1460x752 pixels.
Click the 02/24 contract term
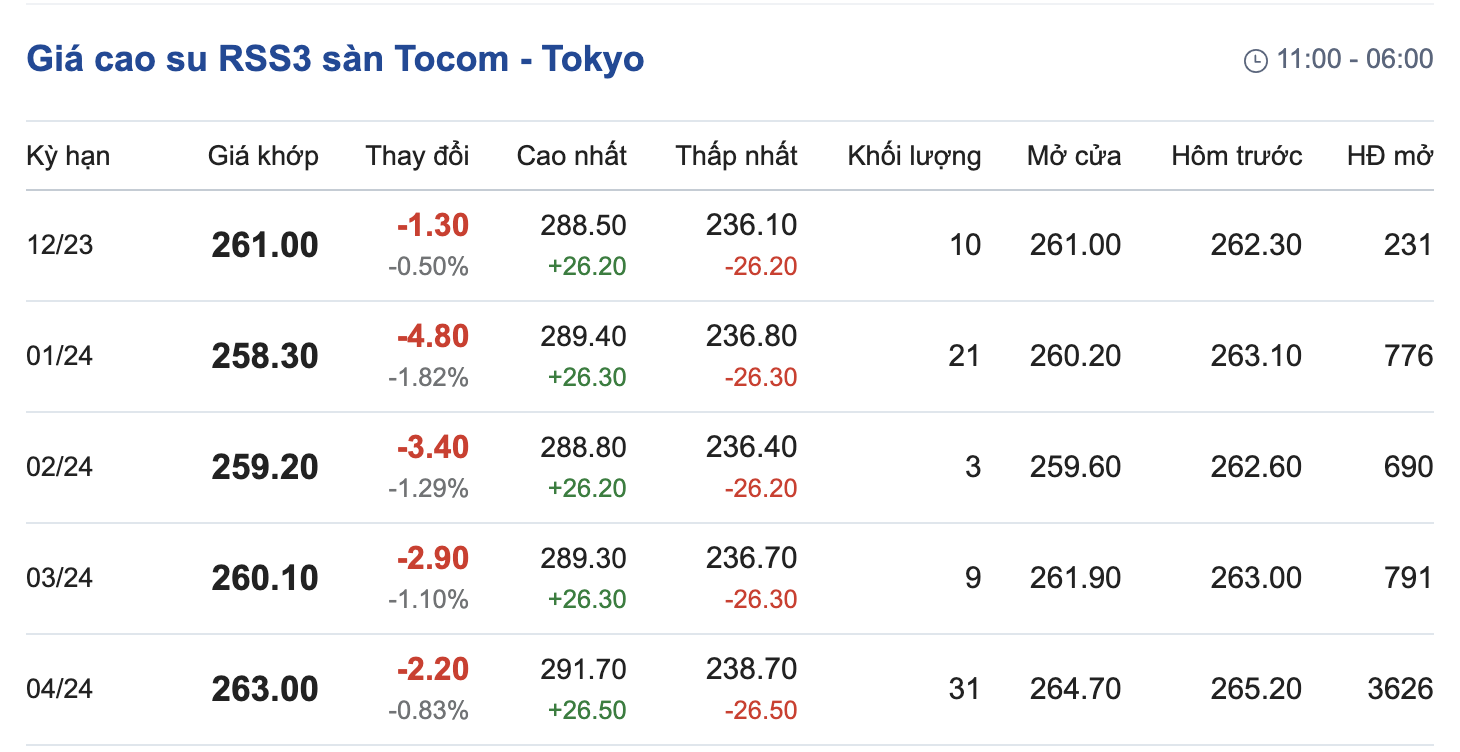(60, 467)
